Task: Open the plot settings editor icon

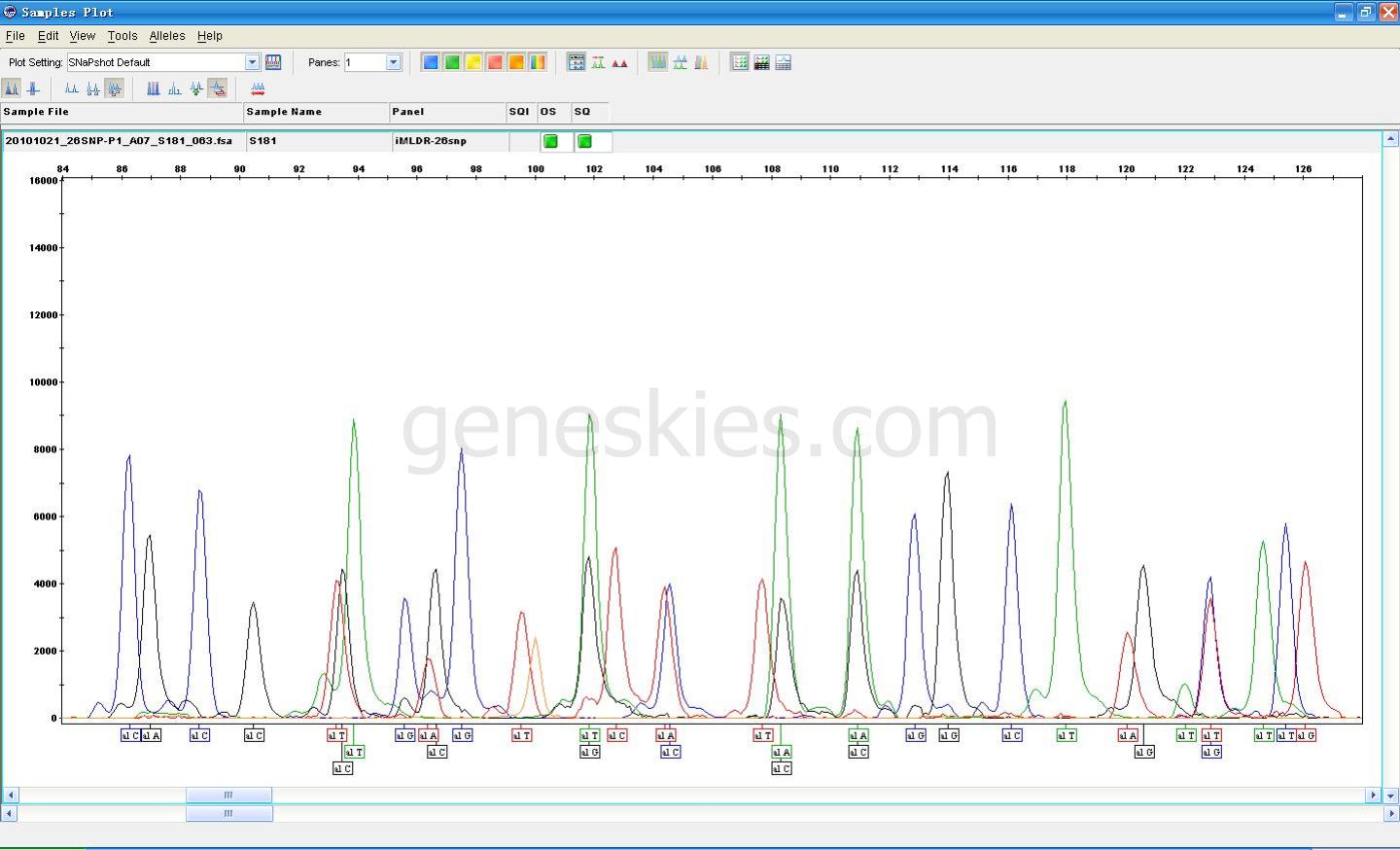Action: [273, 62]
